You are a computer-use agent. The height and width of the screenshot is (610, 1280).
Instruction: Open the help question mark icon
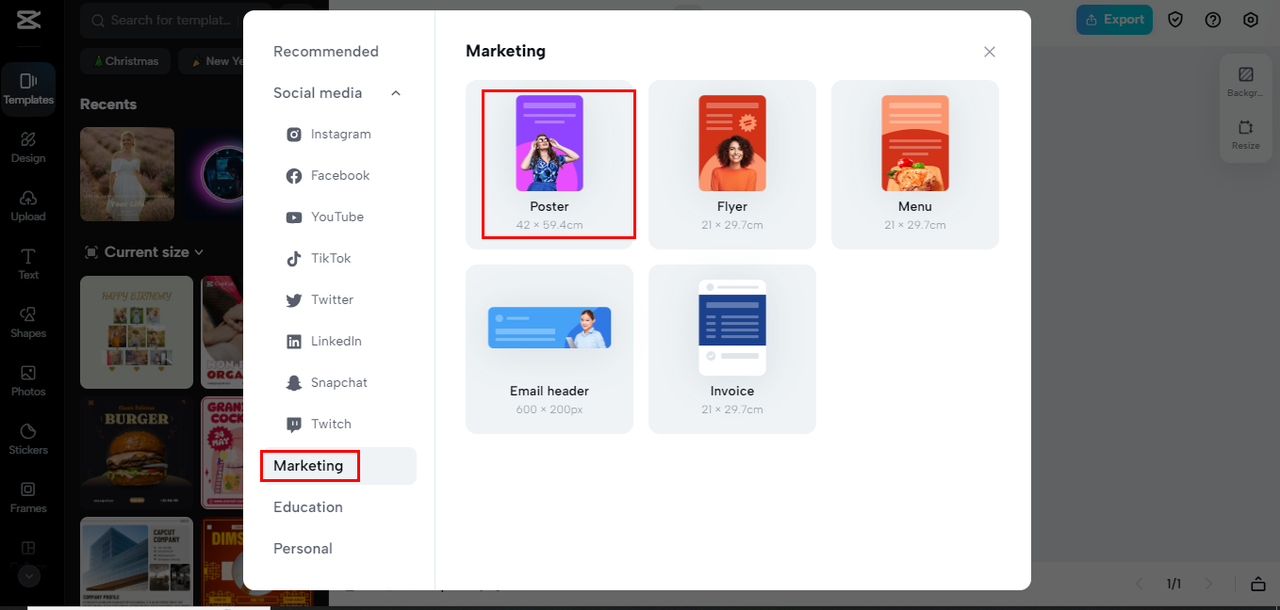1213,19
